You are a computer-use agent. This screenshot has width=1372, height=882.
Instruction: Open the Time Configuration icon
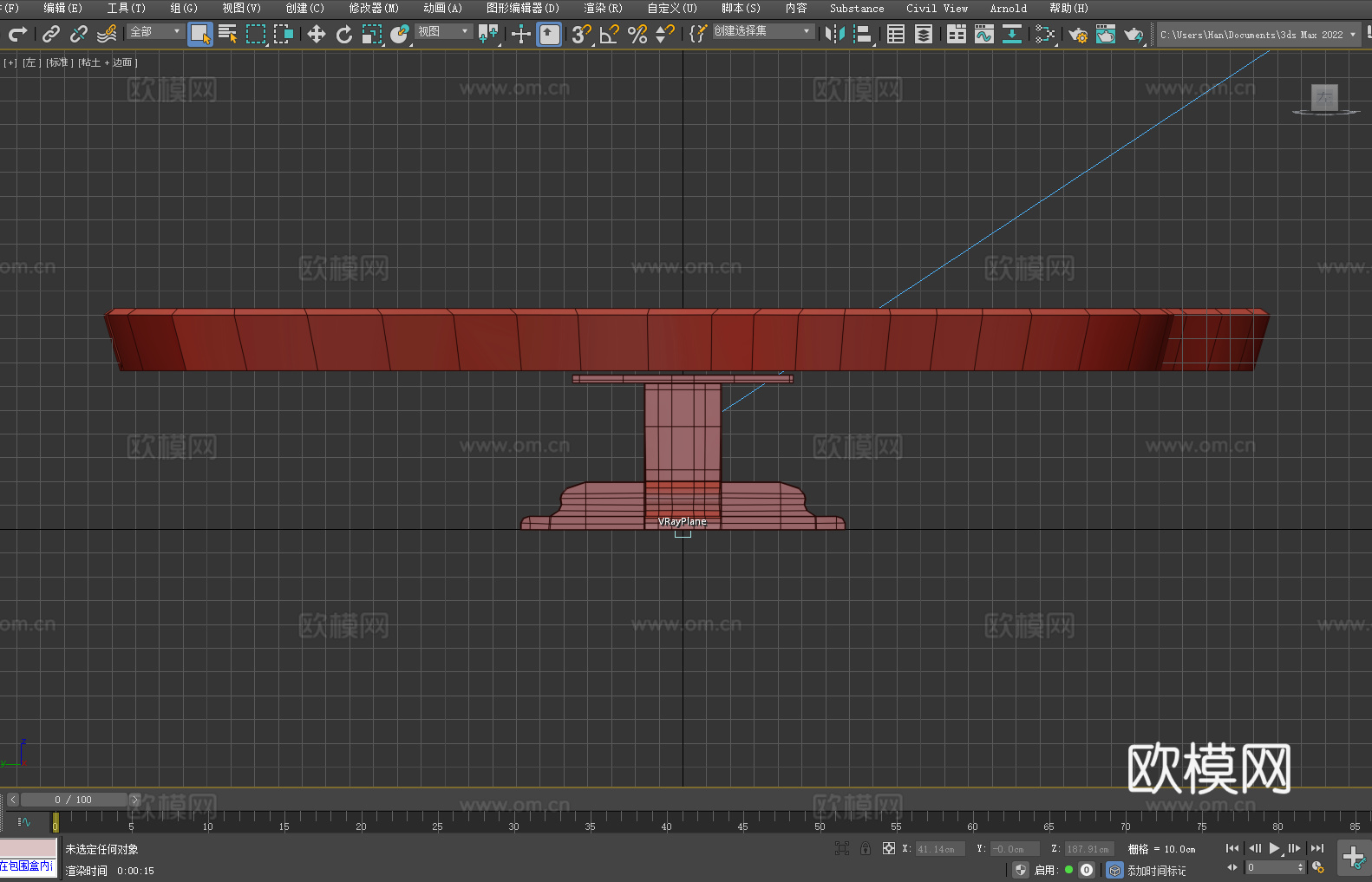pyautogui.click(x=1318, y=867)
